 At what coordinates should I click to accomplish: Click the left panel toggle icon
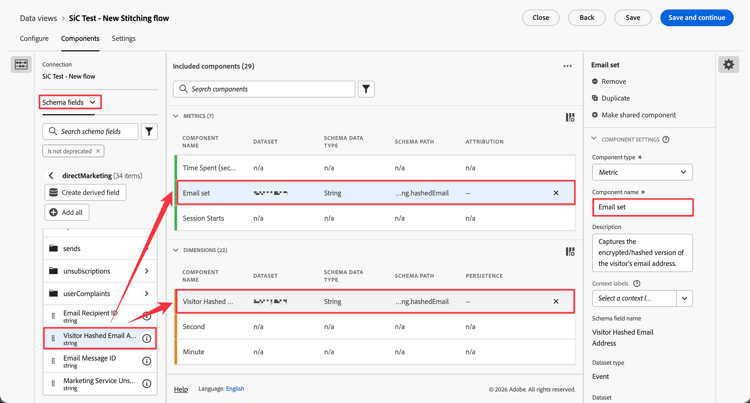21,65
